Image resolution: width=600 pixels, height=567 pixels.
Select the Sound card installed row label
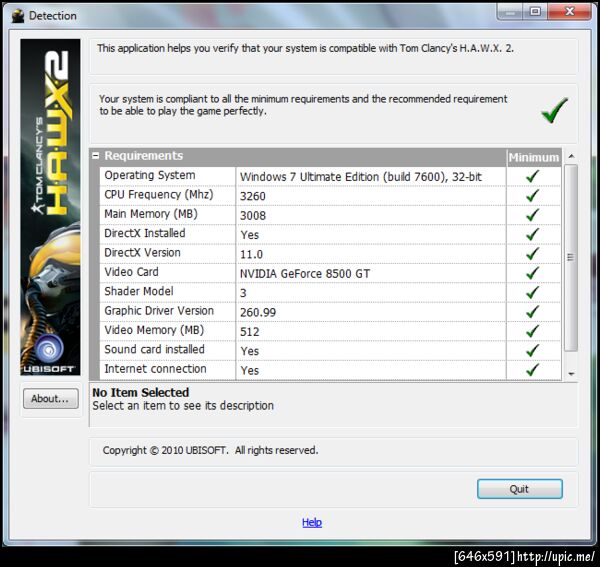(154, 349)
